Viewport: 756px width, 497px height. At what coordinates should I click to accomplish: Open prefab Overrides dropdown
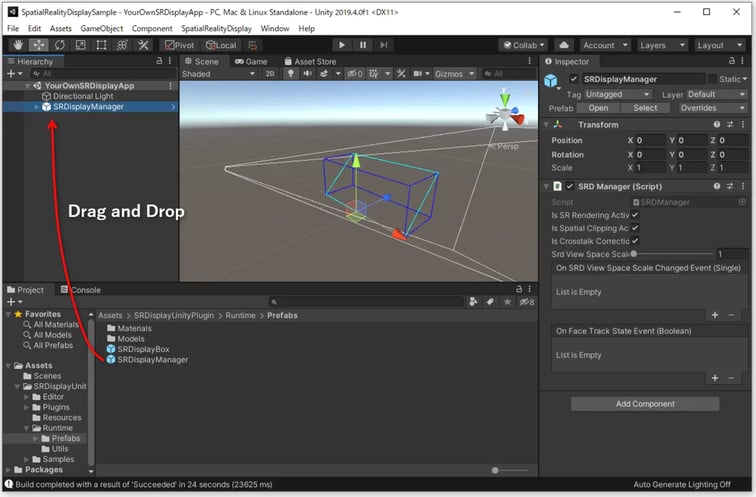[713, 108]
